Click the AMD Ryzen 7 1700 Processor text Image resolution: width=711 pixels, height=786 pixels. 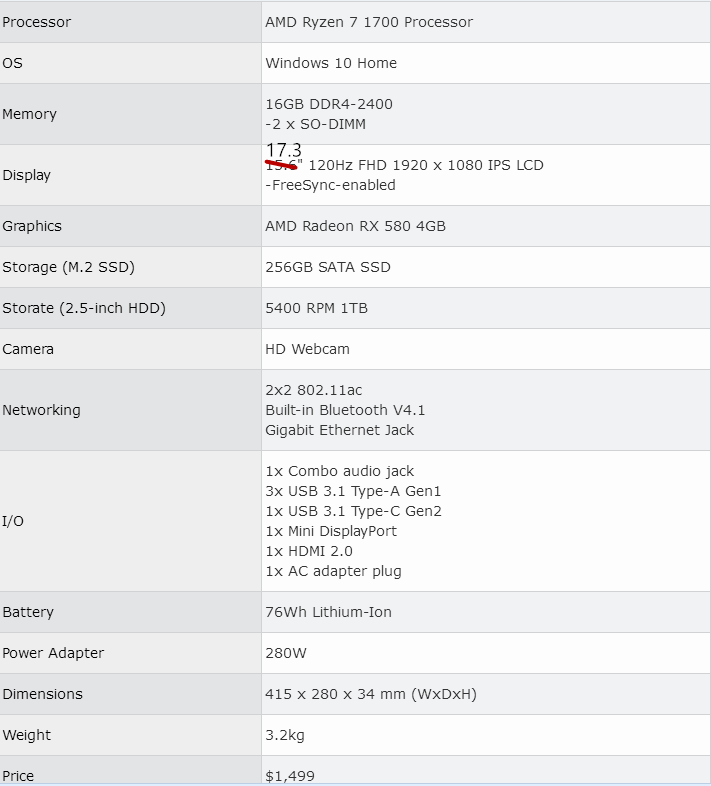coord(369,22)
